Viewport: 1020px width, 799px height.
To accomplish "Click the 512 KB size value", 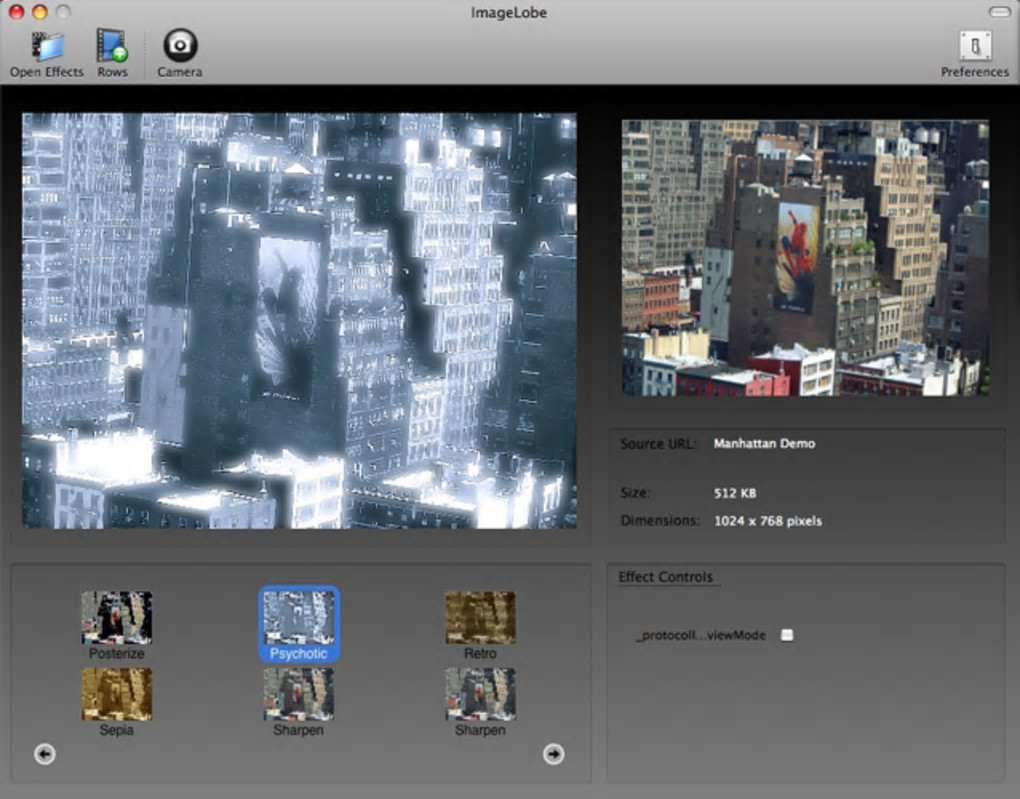I will [735, 493].
